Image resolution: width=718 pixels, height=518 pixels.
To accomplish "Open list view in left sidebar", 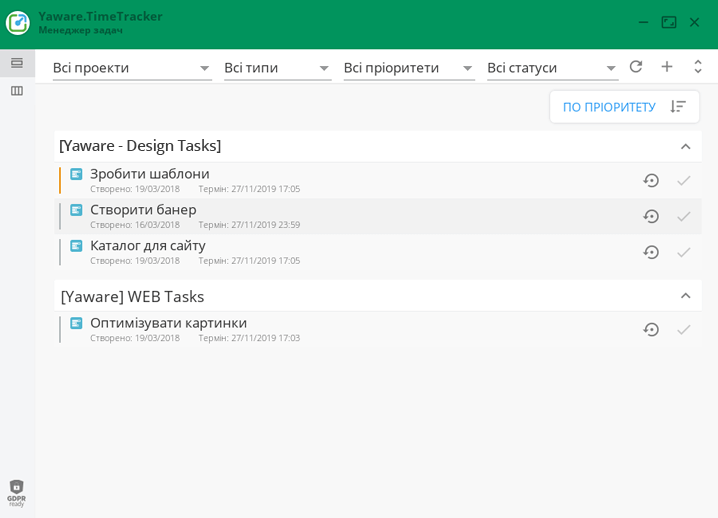I will (17, 63).
